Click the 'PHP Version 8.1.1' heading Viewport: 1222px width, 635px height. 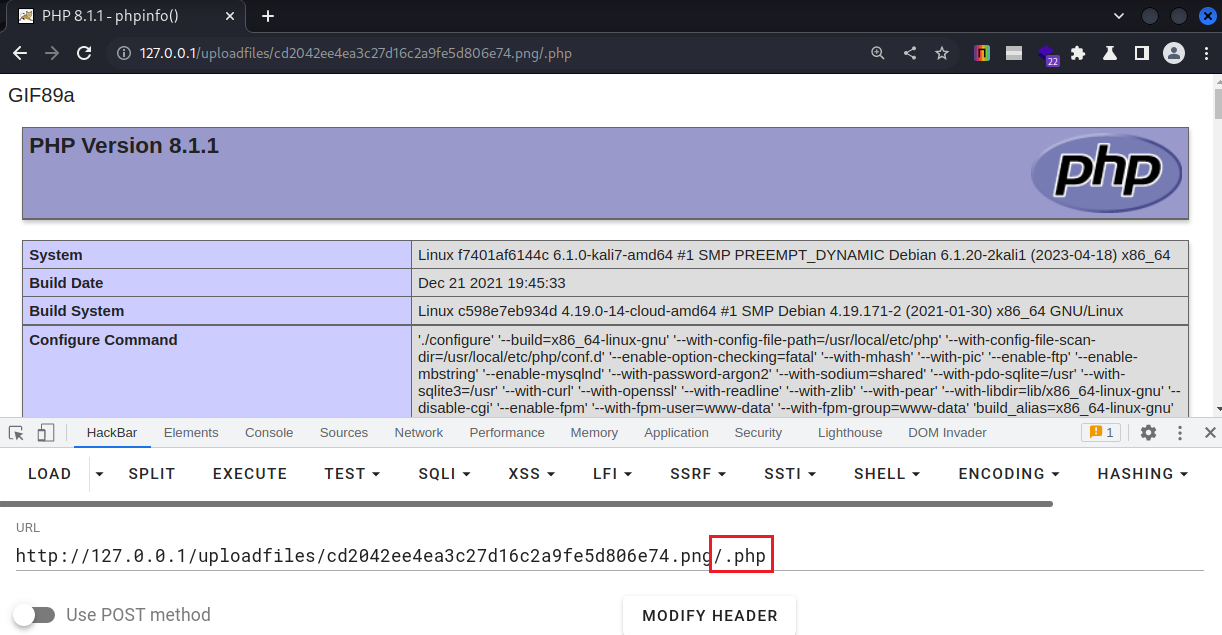[124, 146]
